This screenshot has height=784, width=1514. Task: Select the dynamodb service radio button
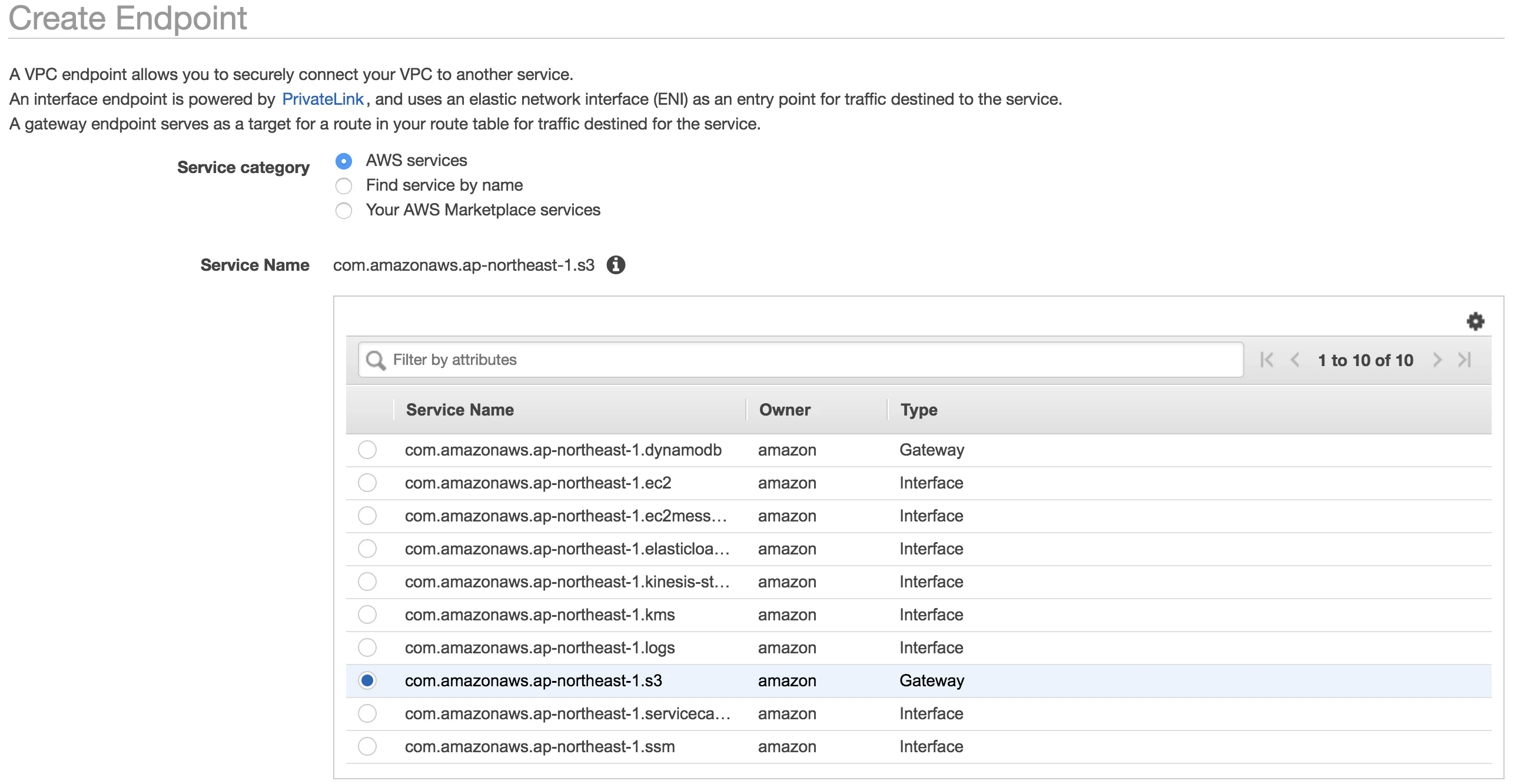[x=367, y=450]
